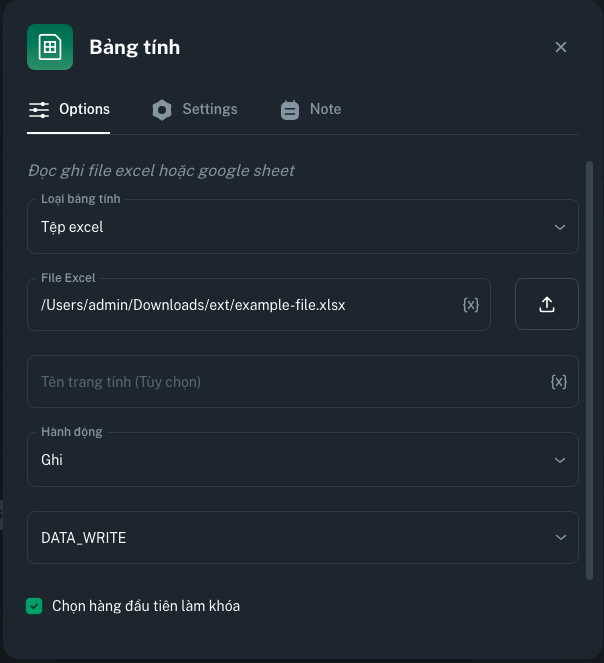Open the Note tab
Image resolution: width=604 pixels, height=663 pixels.
[x=311, y=110]
